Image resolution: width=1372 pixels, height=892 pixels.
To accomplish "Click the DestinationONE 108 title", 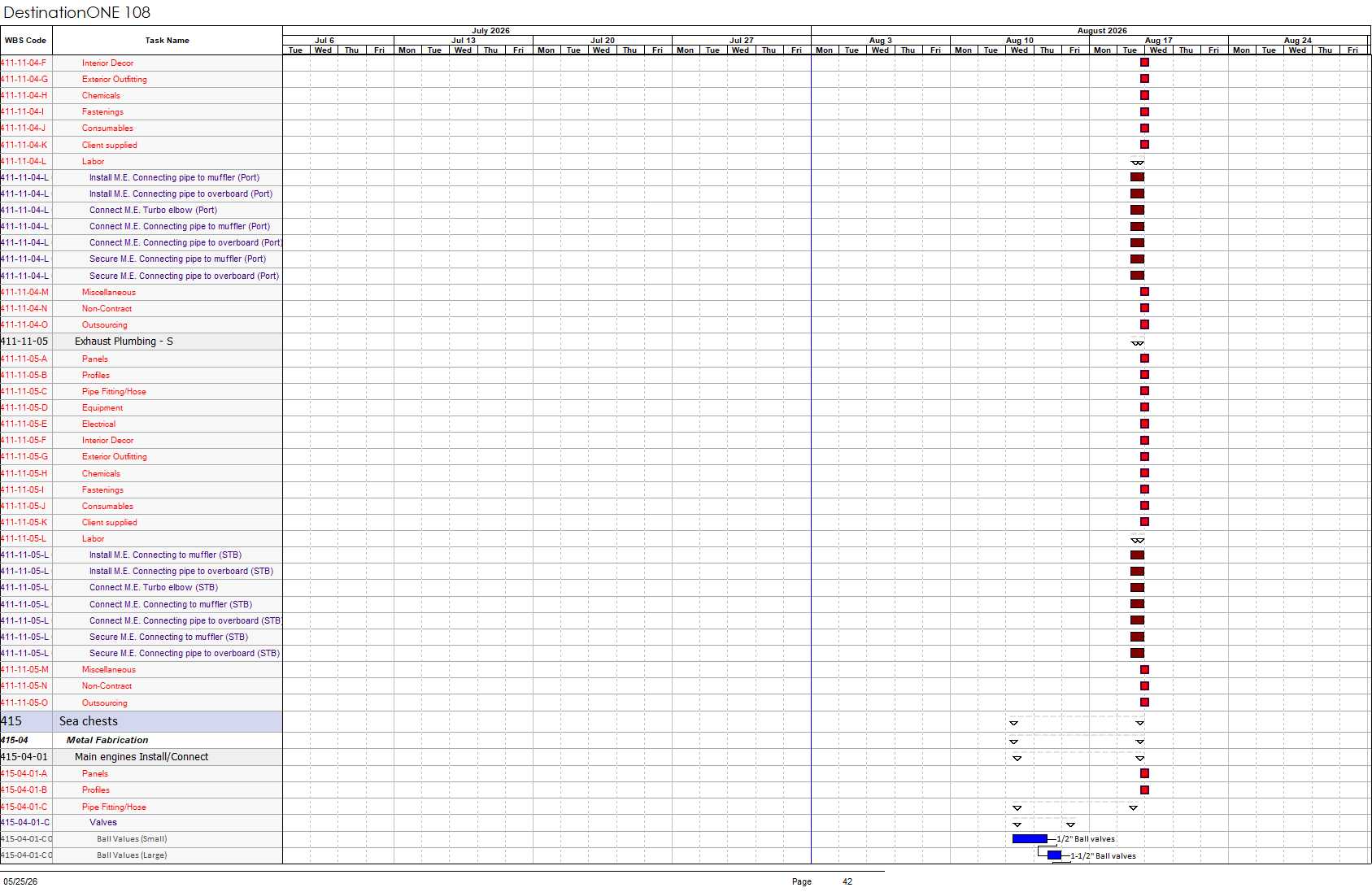I will pos(77,12).
